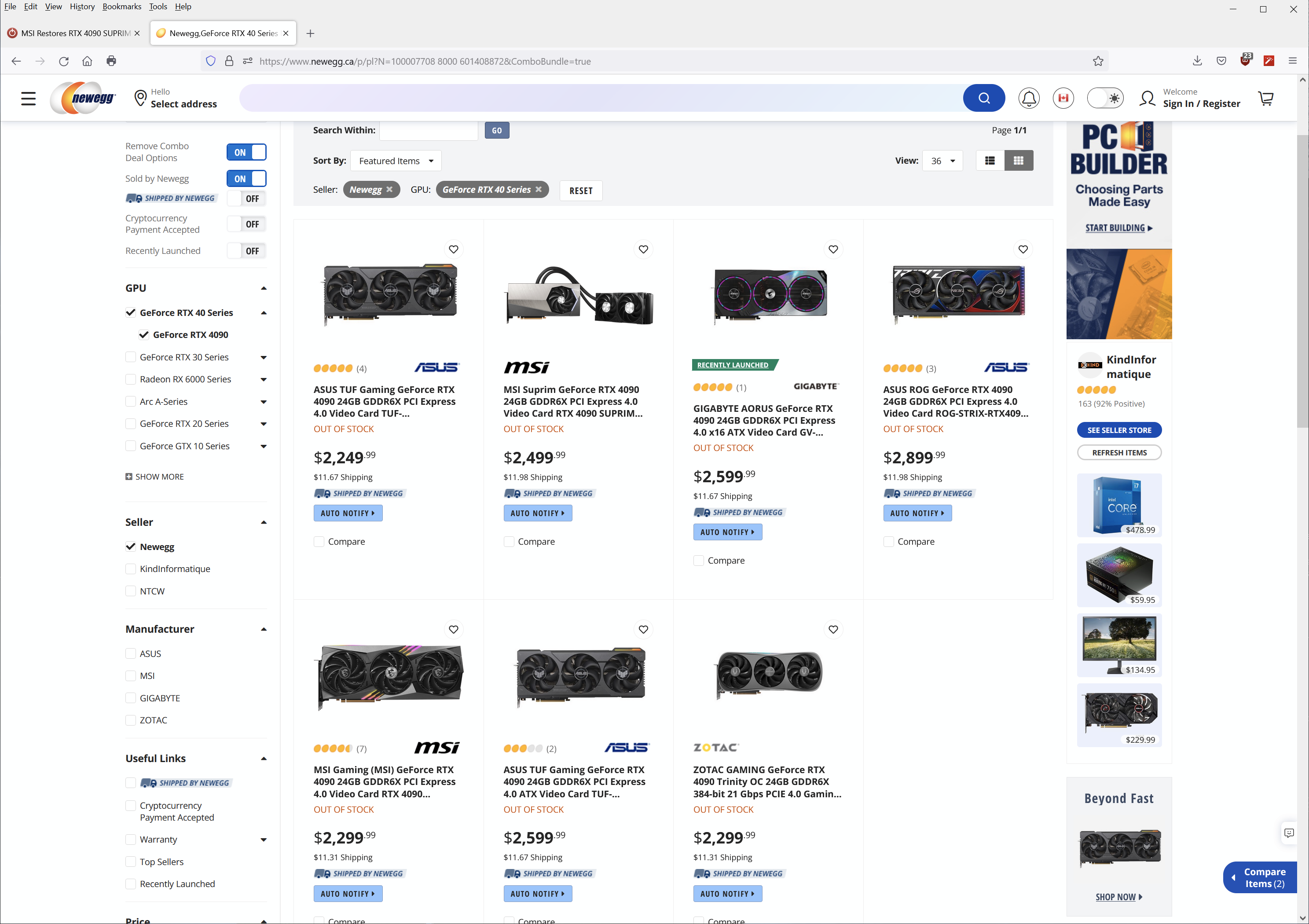Click the Intel Core $478.99 thumbnail
1309x924 pixels.
click(x=1119, y=505)
